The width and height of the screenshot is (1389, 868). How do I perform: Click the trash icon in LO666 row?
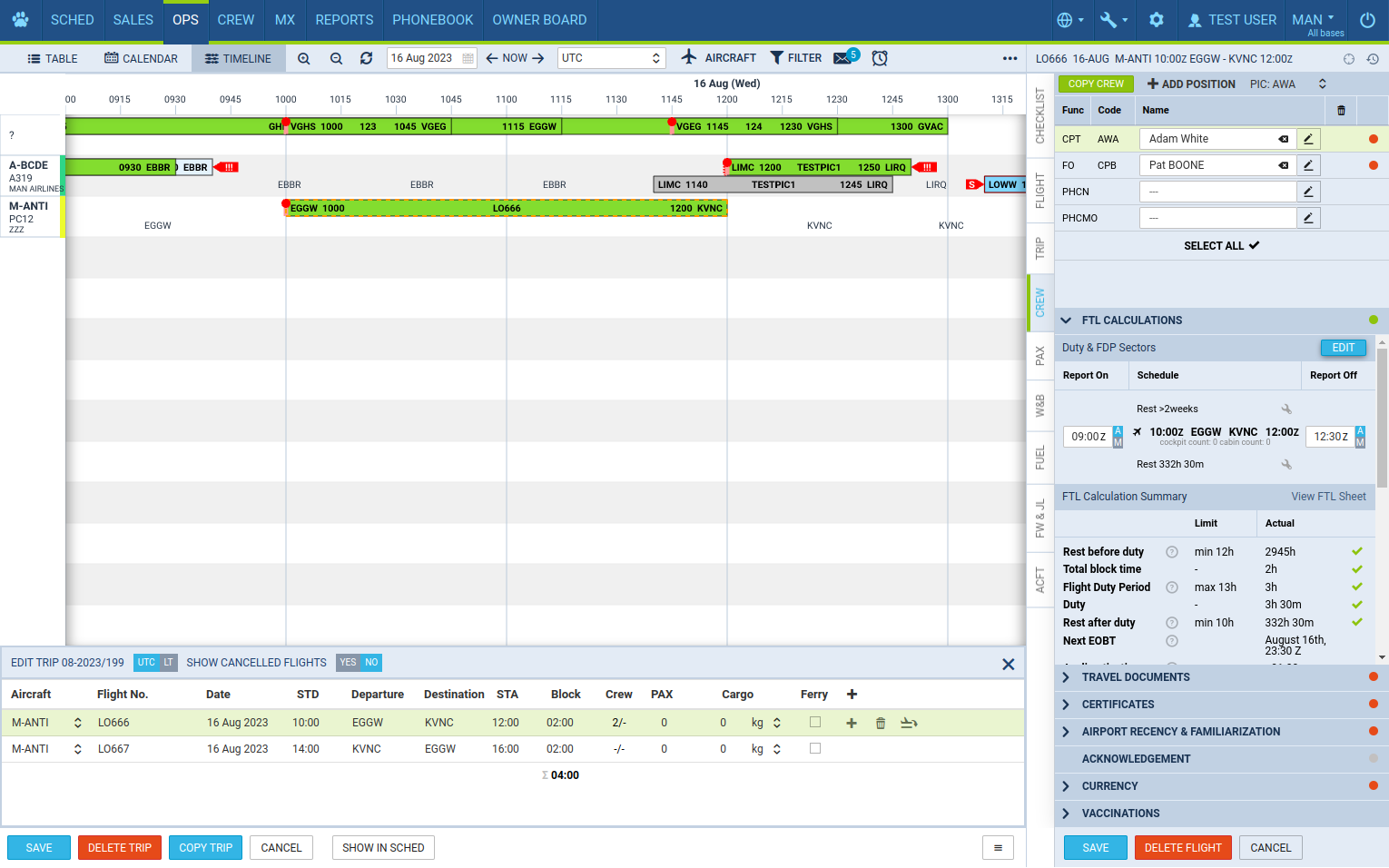880,723
